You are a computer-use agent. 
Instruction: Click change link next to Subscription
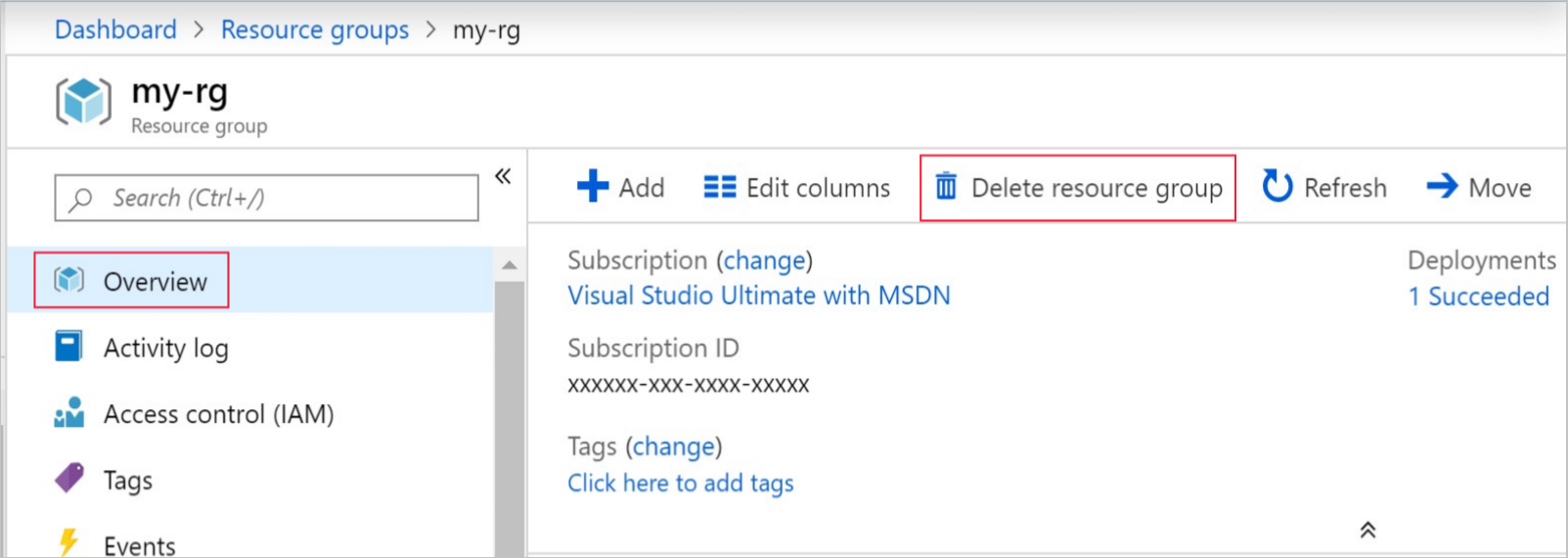pos(764,260)
